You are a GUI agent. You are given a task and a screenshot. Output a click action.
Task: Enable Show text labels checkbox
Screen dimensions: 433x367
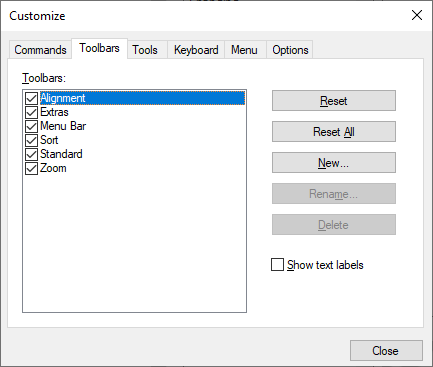pos(277,265)
